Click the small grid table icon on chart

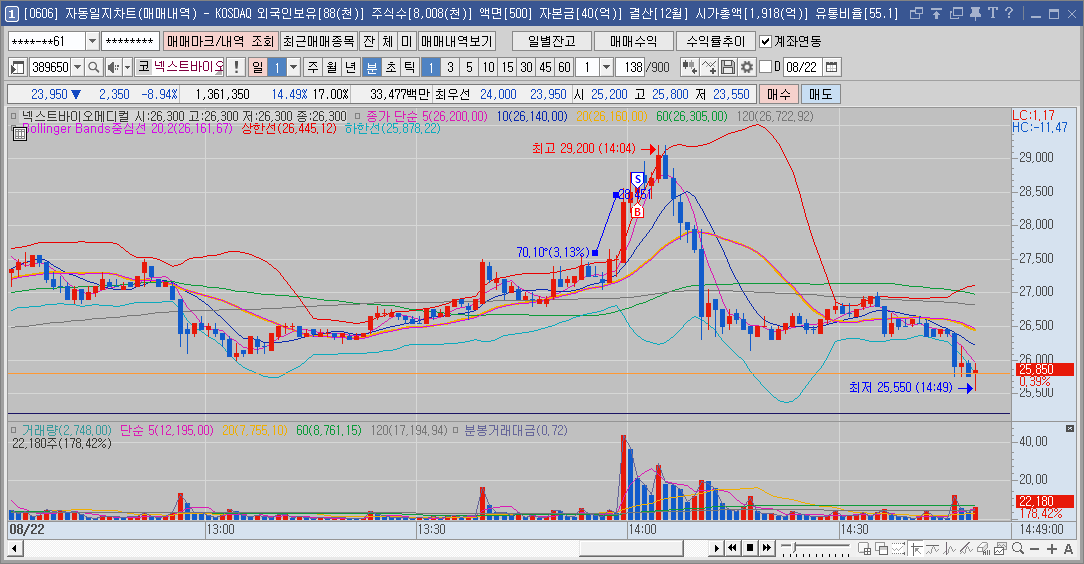click(20, 134)
